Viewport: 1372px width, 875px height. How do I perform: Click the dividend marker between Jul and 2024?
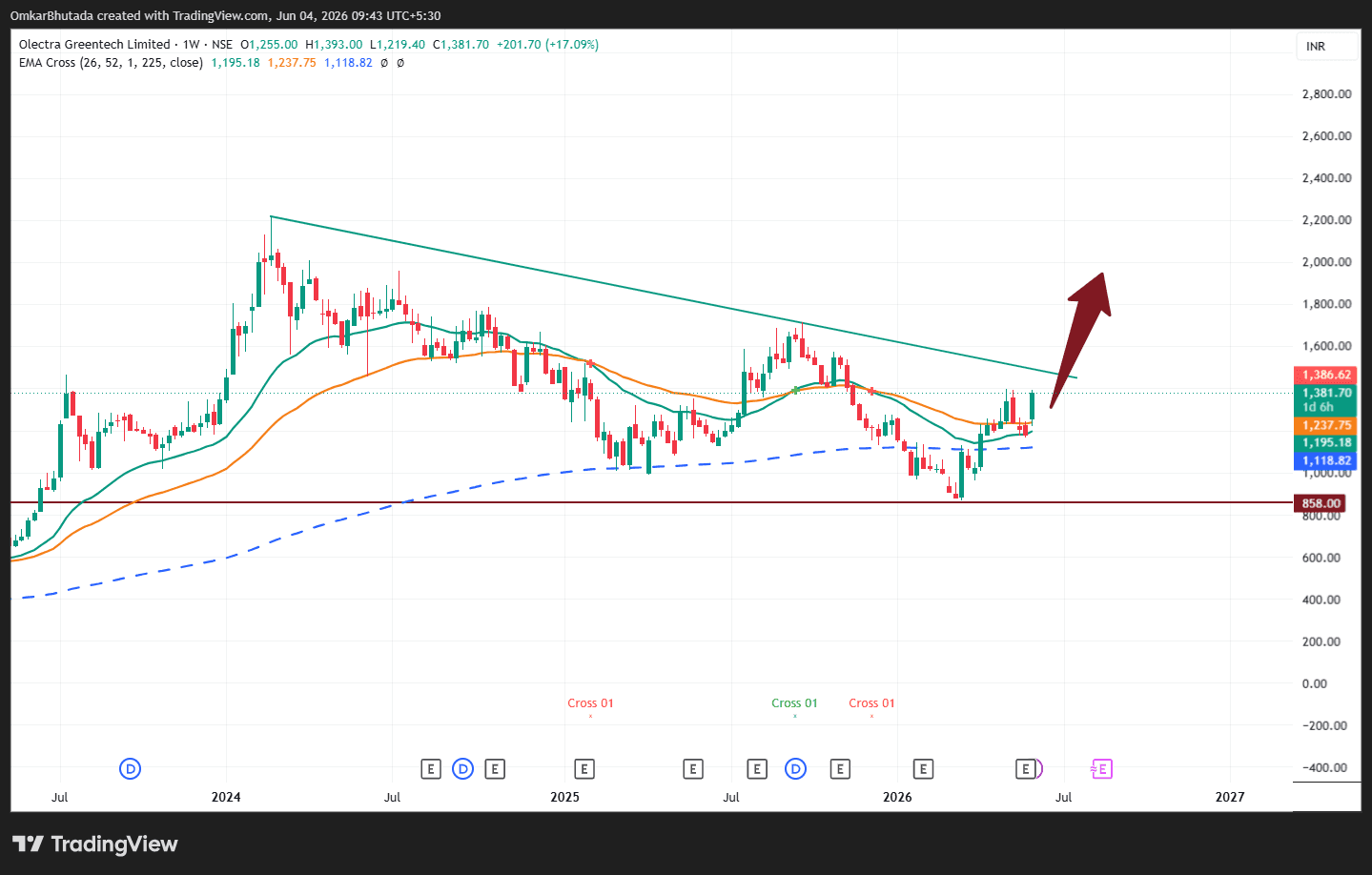pyautogui.click(x=131, y=768)
